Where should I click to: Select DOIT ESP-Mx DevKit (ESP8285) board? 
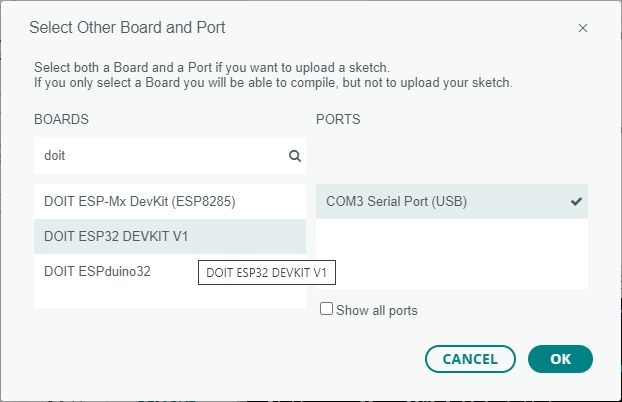coord(140,201)
